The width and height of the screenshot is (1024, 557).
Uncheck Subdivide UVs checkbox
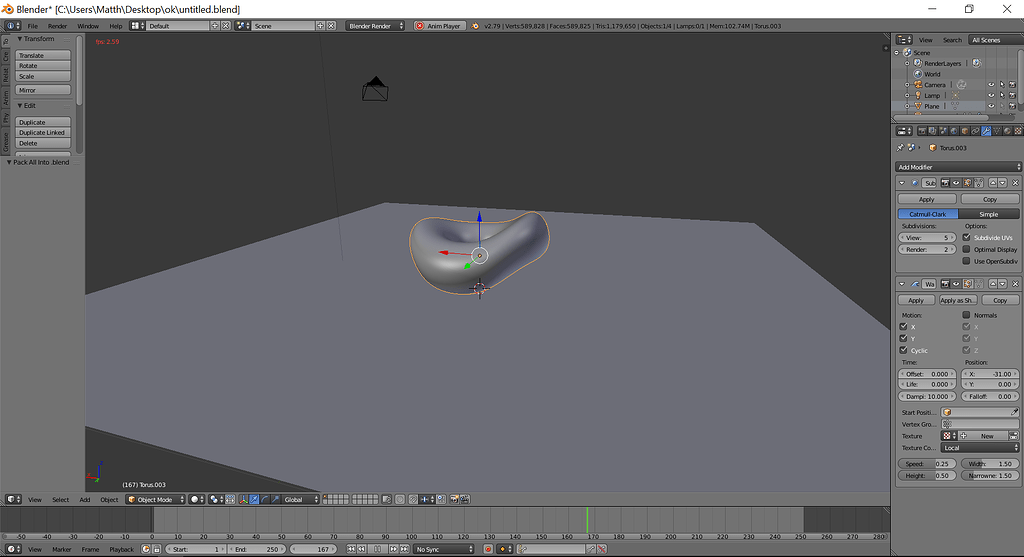[967, 238]
